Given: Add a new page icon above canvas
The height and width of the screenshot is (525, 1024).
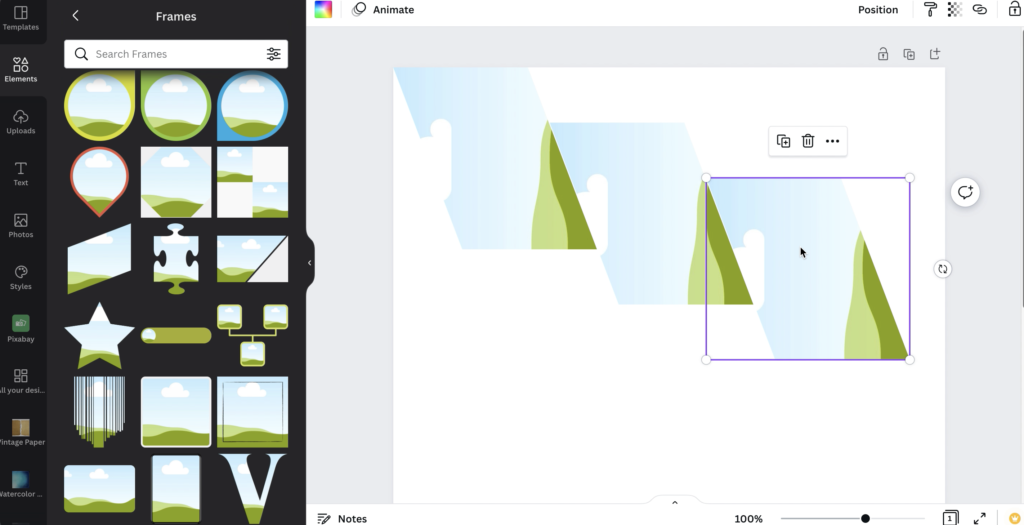Looking at the screenshot, I should click(x=935, y=54).
